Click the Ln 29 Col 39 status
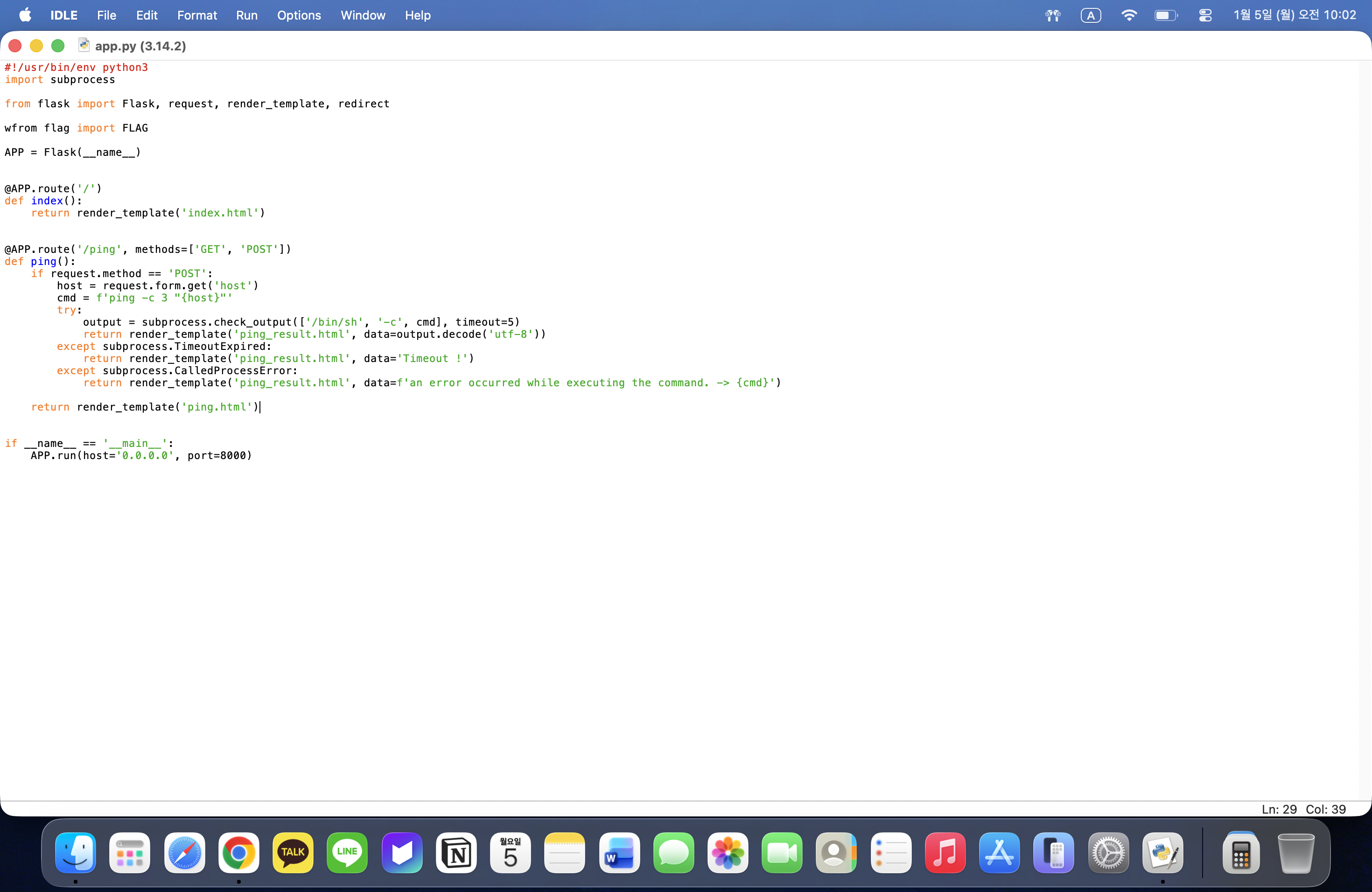The image size is (1372, 892). [x=1303, y=809]
